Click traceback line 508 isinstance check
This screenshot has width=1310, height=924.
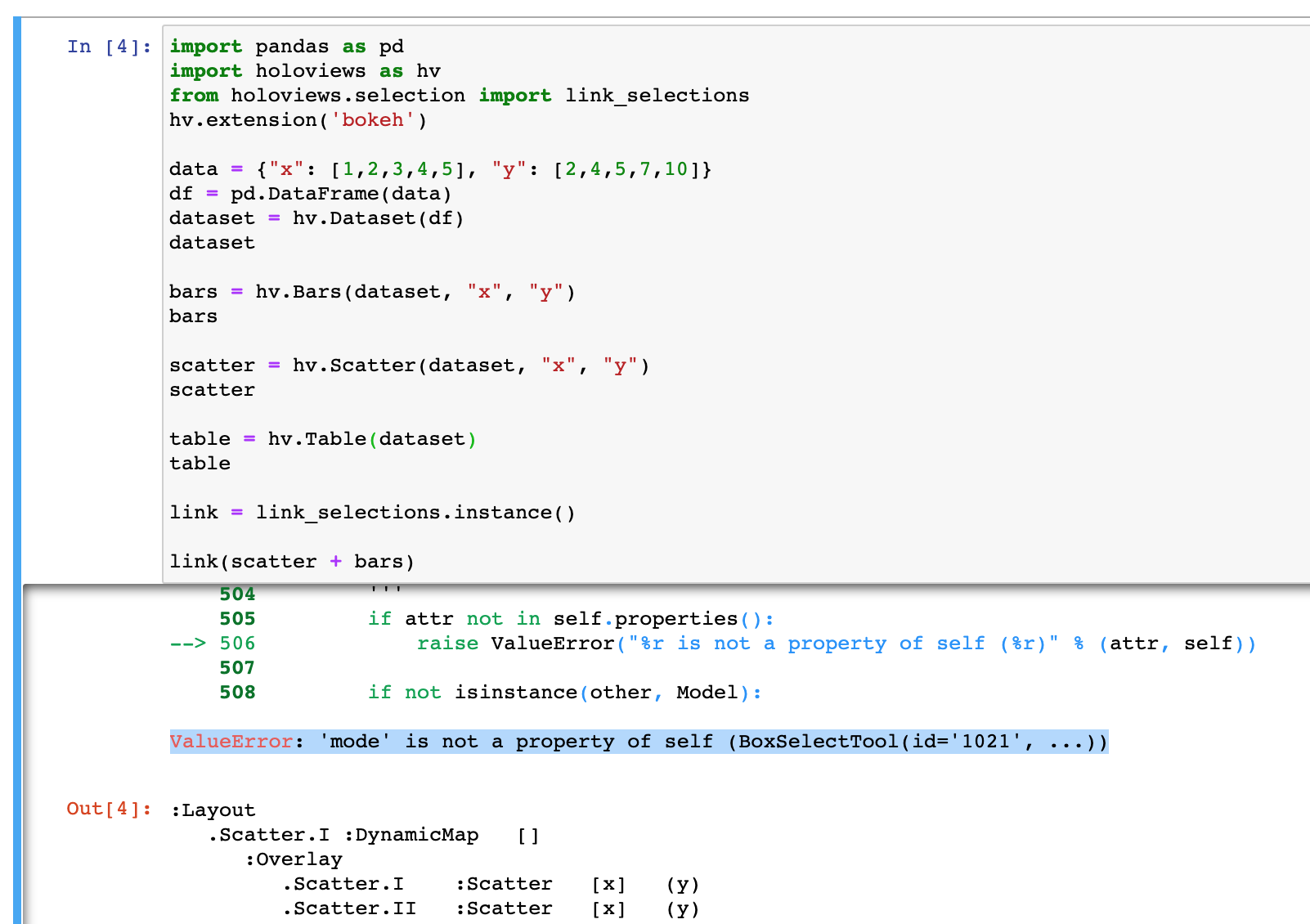pyautogui.click(x=565, y=693)
